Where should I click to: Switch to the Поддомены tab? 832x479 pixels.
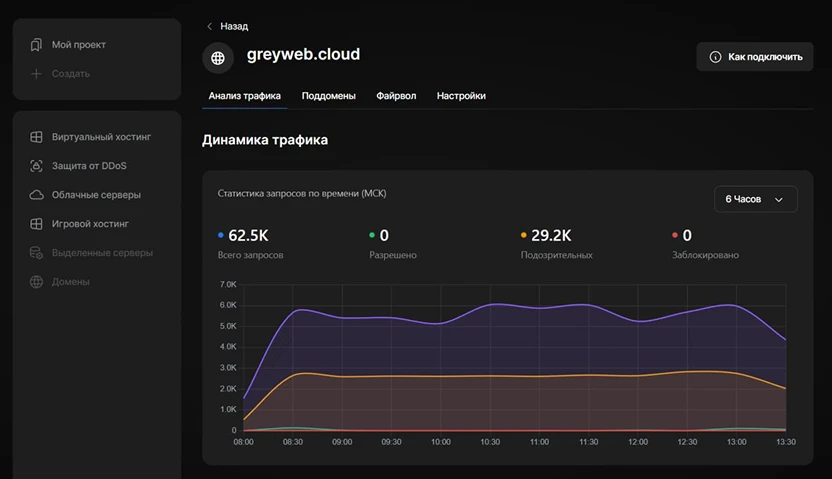[328, 96]
